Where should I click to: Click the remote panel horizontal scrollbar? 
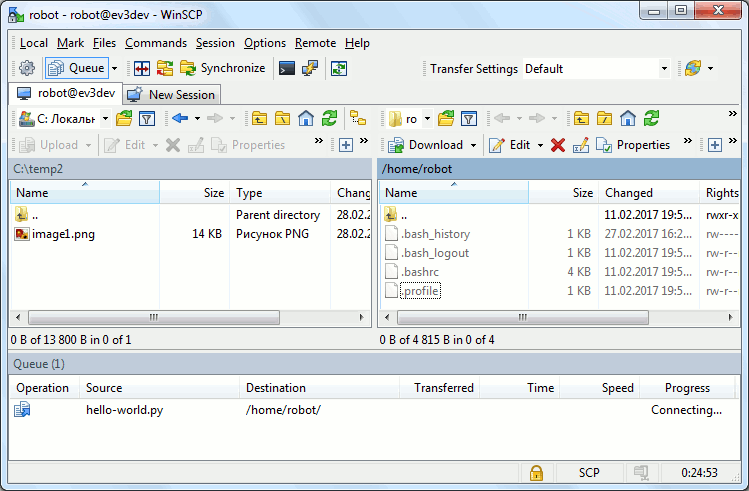(523, 317)
